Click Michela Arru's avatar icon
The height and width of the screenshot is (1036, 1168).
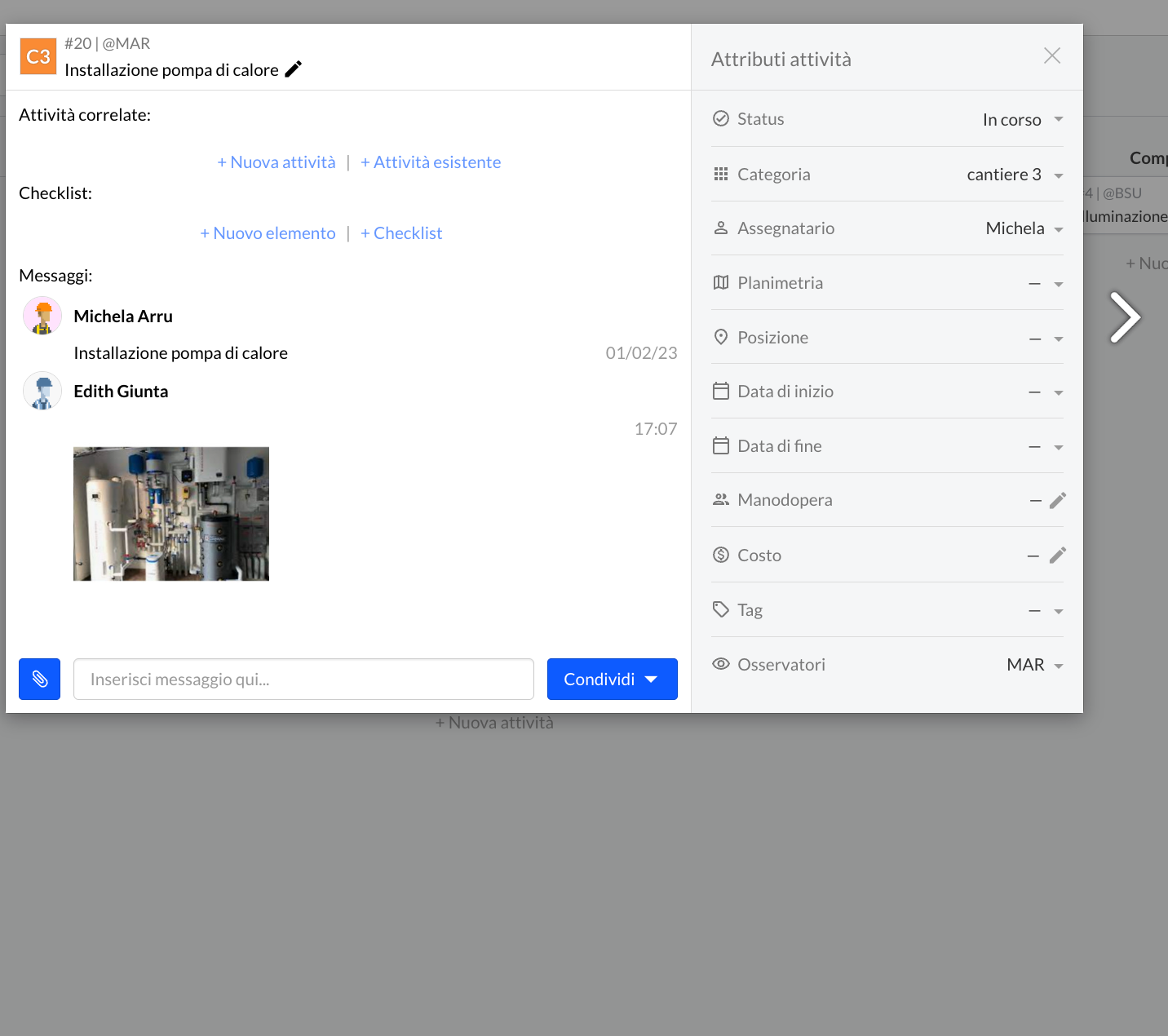pyautogui.click(x=42, y=316)
